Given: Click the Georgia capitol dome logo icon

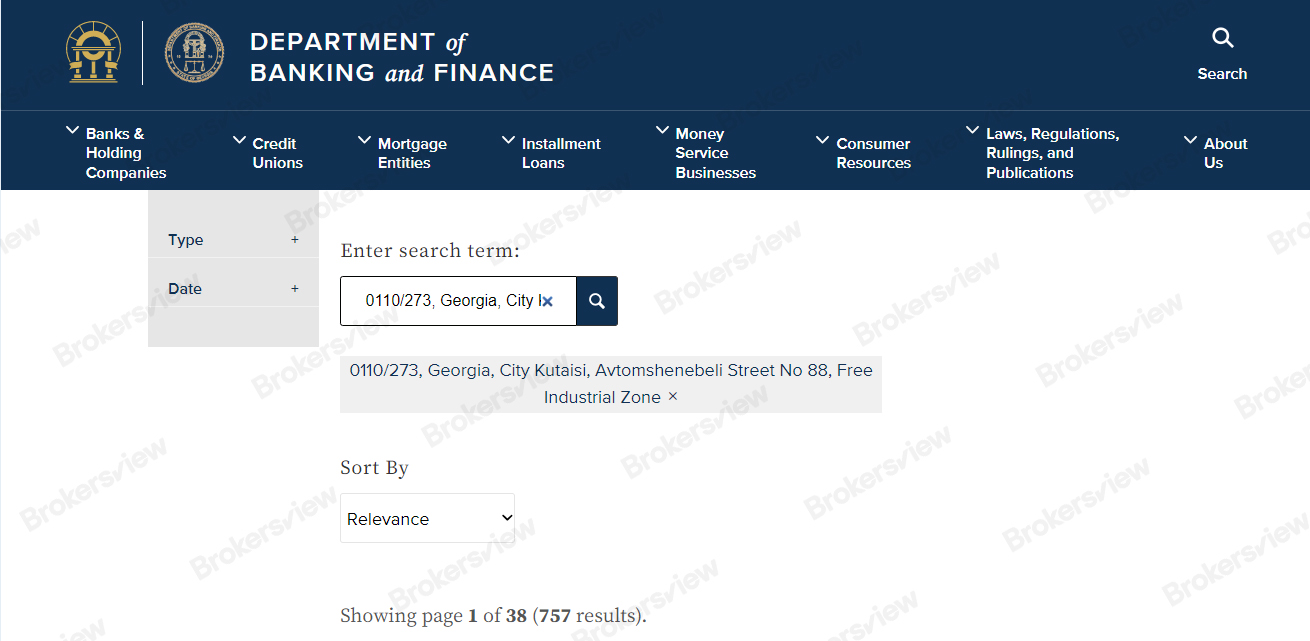Looking at the screenshot, I should [x=93, y=53].
